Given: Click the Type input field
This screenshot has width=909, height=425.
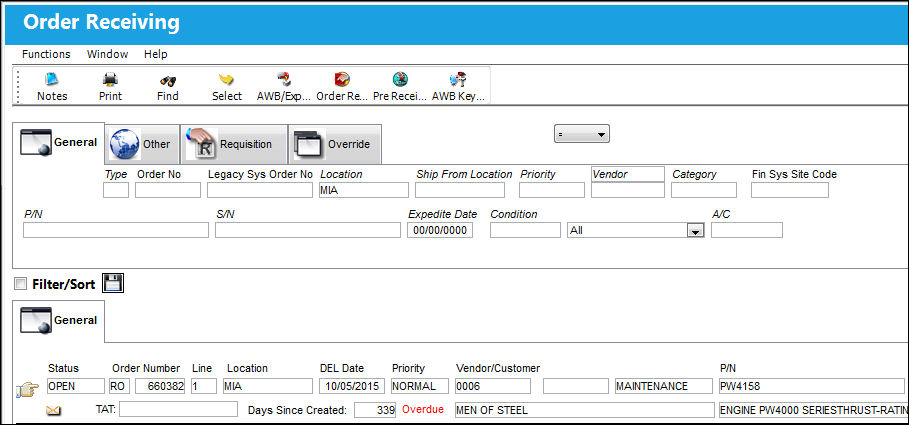Looking at the screenshot, I should tap(116, 190).
